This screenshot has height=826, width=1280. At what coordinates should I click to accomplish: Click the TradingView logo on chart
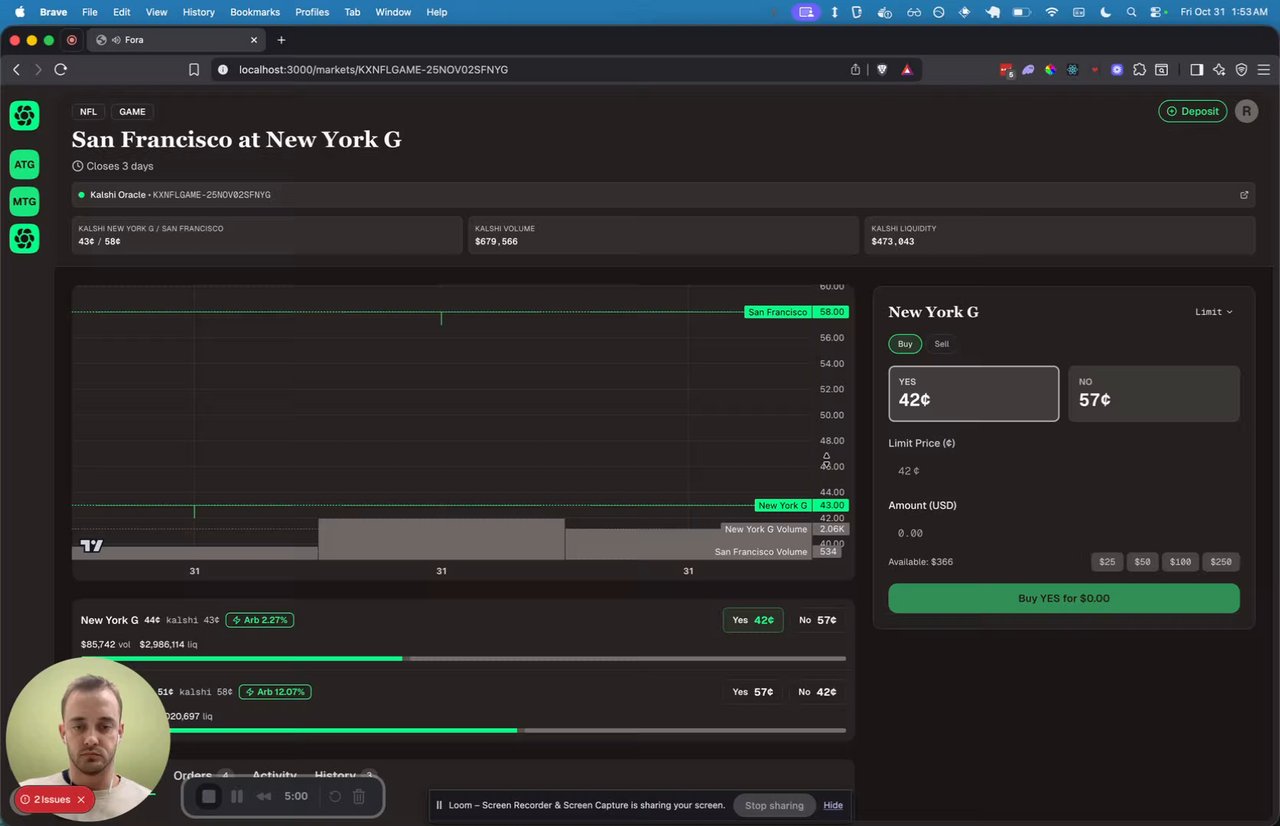click(x=91, y=546)
